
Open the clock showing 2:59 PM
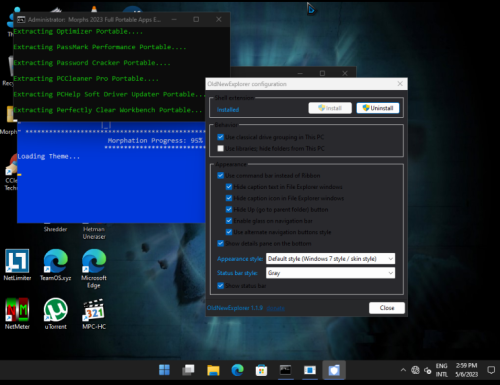pyautogui.click(x=467, y=370)
